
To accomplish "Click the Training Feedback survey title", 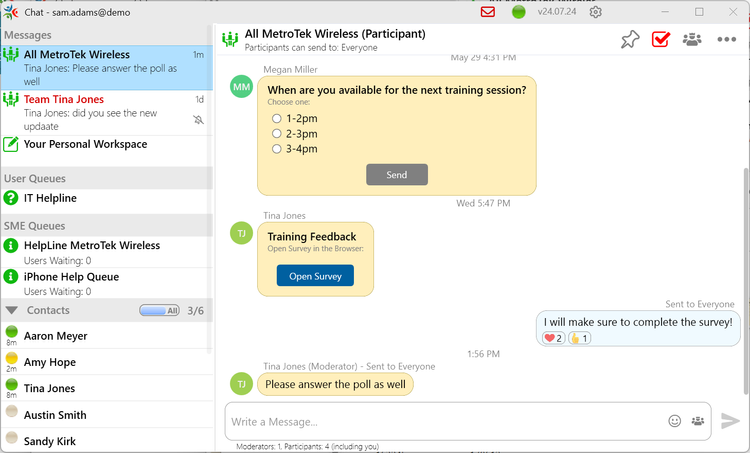I will tap(312, 236).
